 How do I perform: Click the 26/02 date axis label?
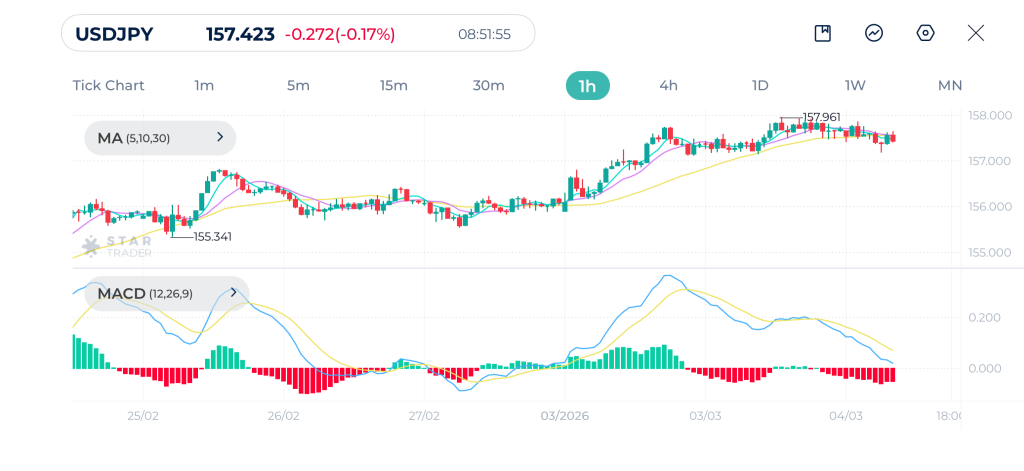click(x=283, y=416)
